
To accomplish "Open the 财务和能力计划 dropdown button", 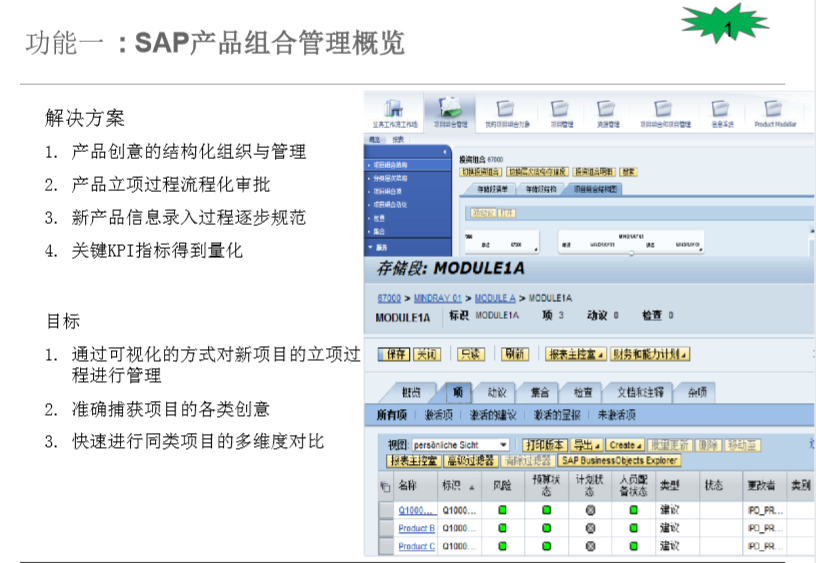I will tap(650, 354).
